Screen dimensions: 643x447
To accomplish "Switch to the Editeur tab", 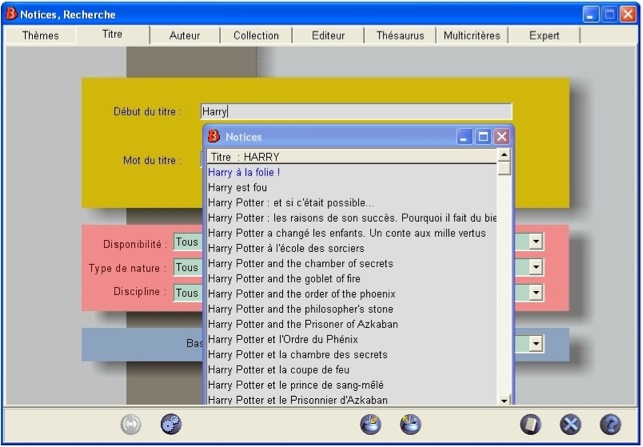I will tap(328, 36).
